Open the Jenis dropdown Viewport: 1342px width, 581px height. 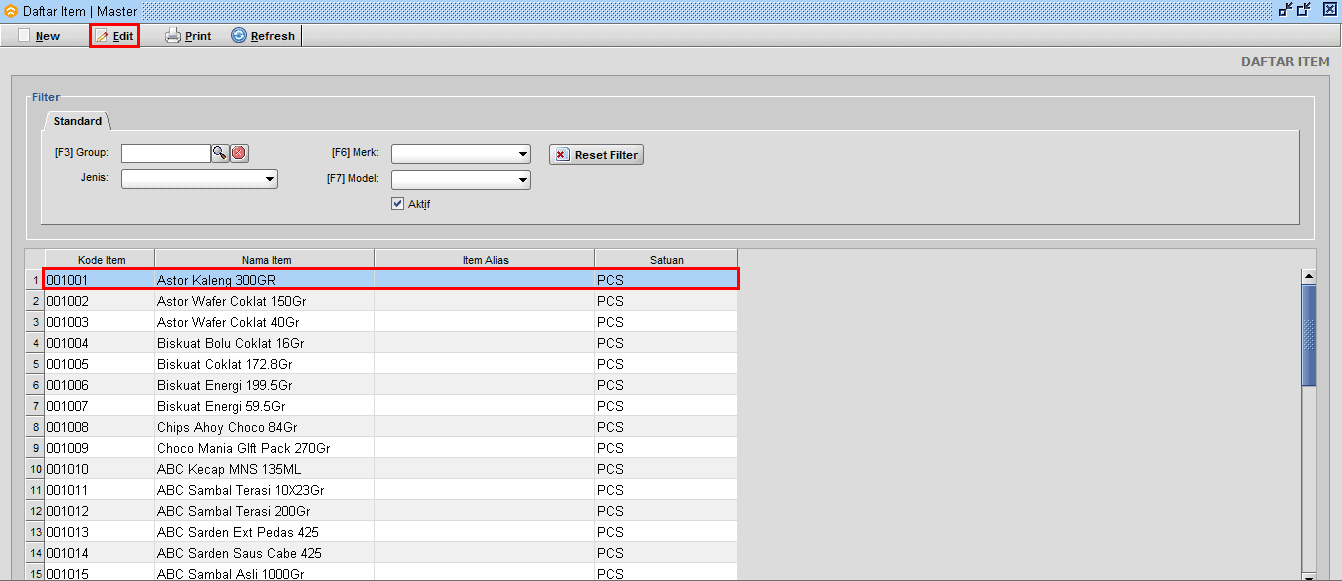coord(199,179)
